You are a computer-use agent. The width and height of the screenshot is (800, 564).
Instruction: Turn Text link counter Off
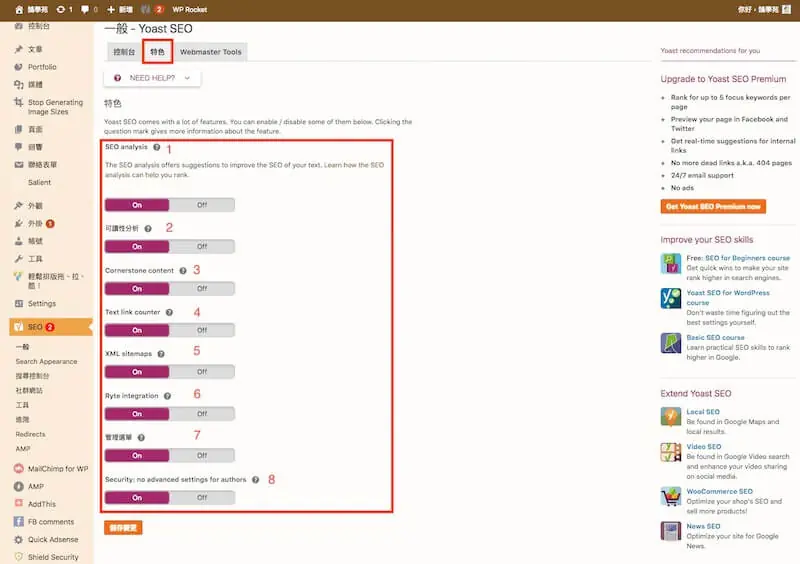(x=202, y=330)
